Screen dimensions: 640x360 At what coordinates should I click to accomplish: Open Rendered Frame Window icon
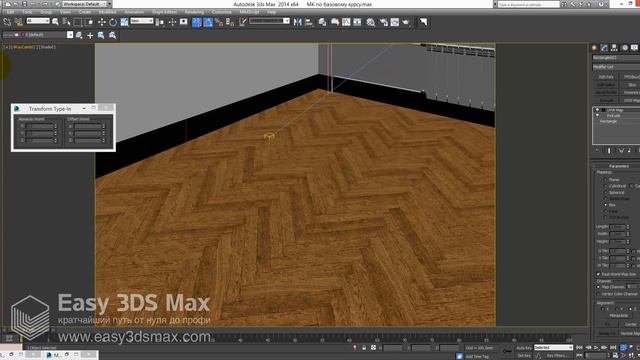click(395, 22)
